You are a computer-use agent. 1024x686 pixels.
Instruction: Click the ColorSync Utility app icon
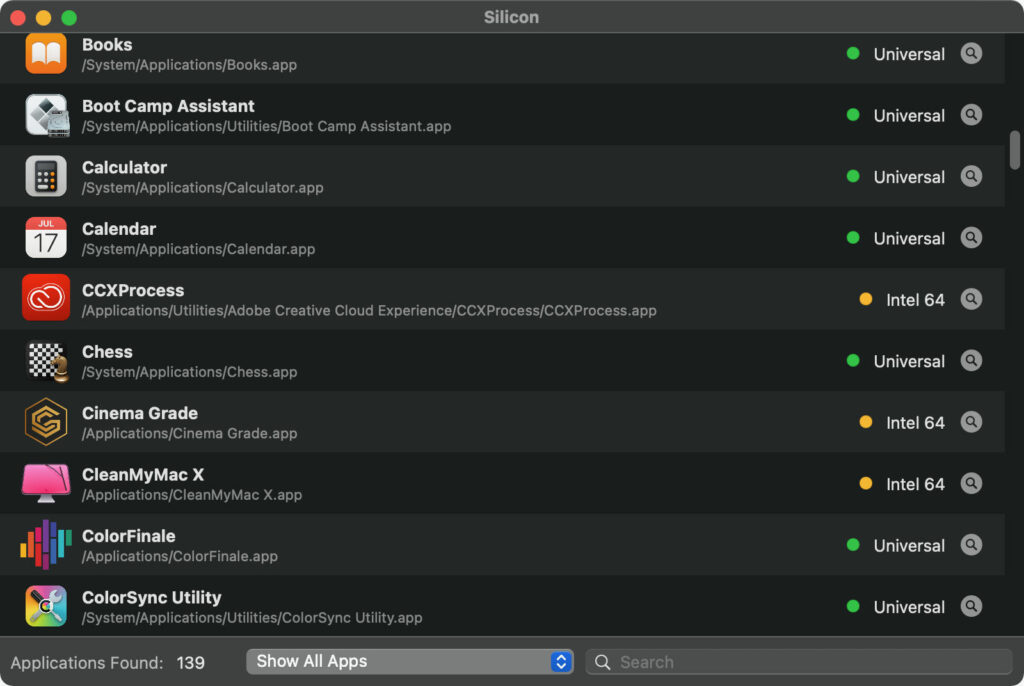(x=46, y=606)
